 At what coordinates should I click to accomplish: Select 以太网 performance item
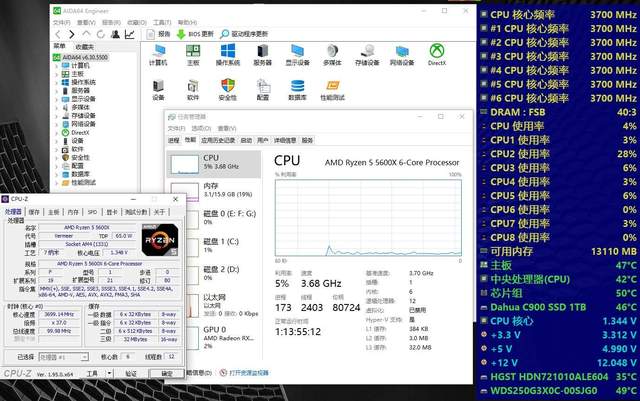pos(213,305)
